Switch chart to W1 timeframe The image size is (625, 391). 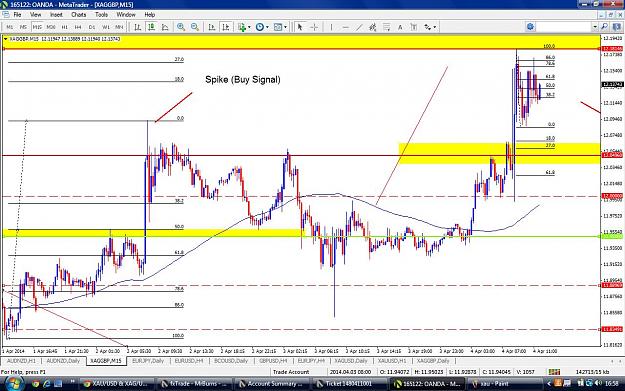coord(106,27)
